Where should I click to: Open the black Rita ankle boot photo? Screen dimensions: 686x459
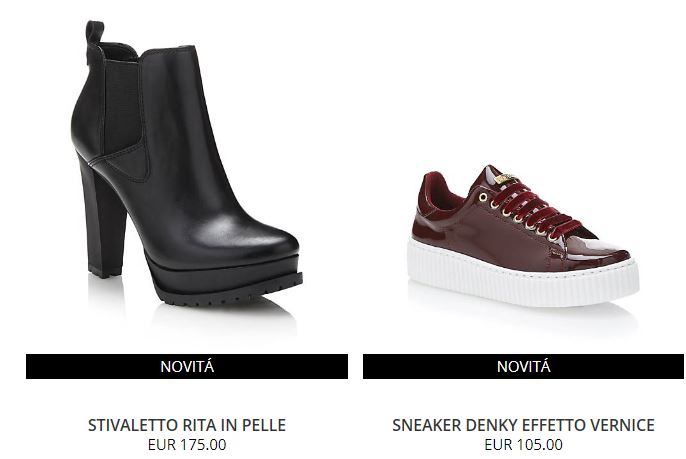point(187,164)
